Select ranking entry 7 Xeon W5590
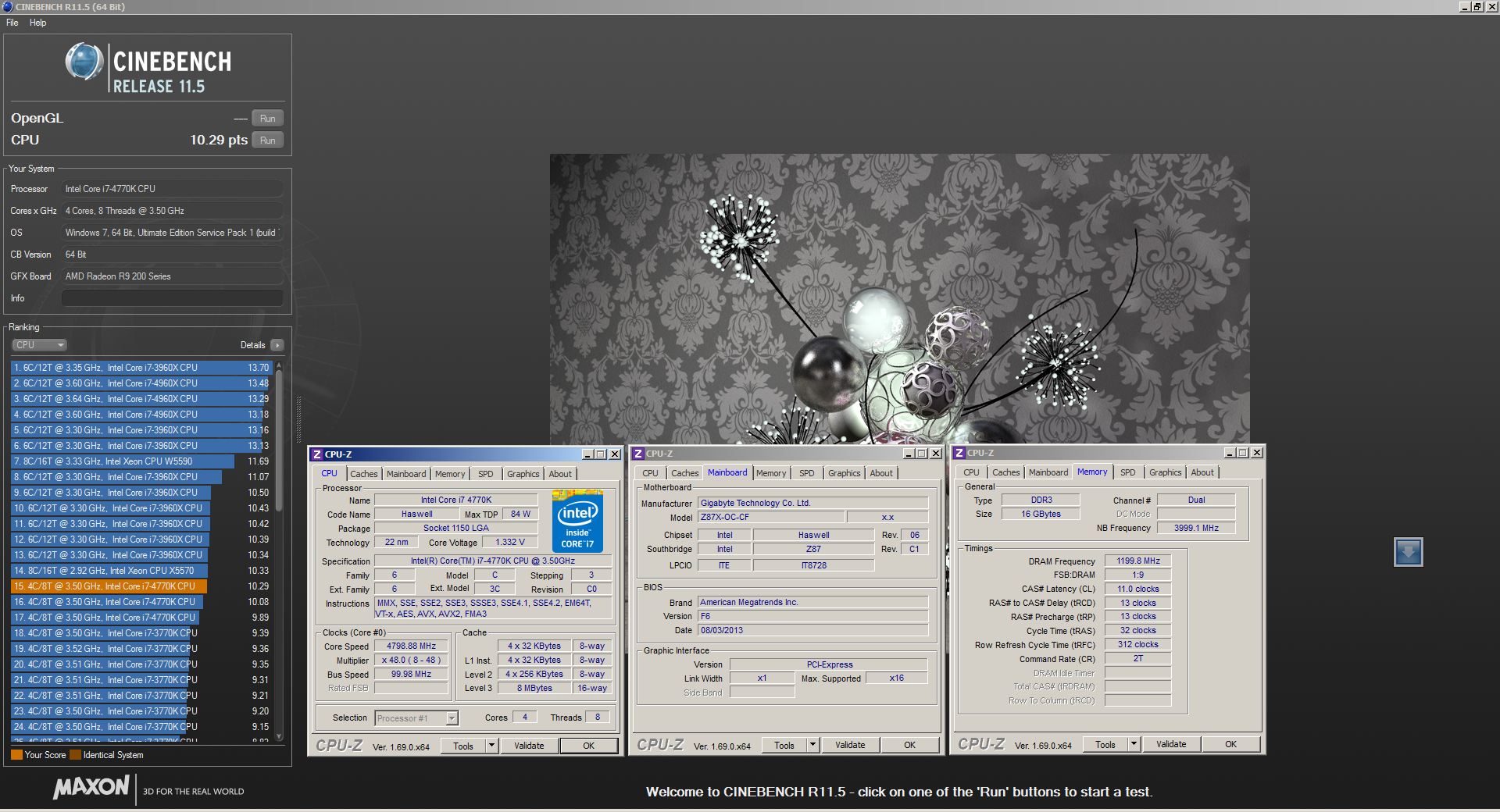 click(141, 461)
